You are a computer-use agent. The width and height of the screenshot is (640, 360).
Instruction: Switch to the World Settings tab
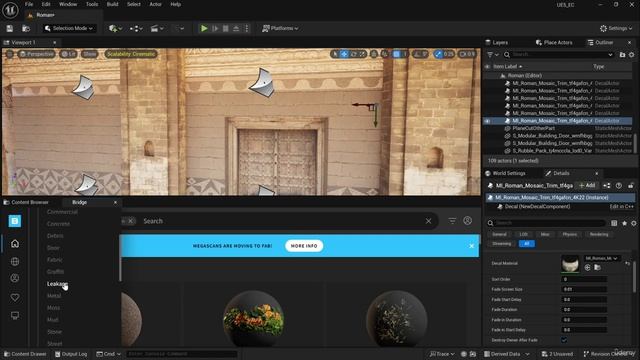[505, 173]
